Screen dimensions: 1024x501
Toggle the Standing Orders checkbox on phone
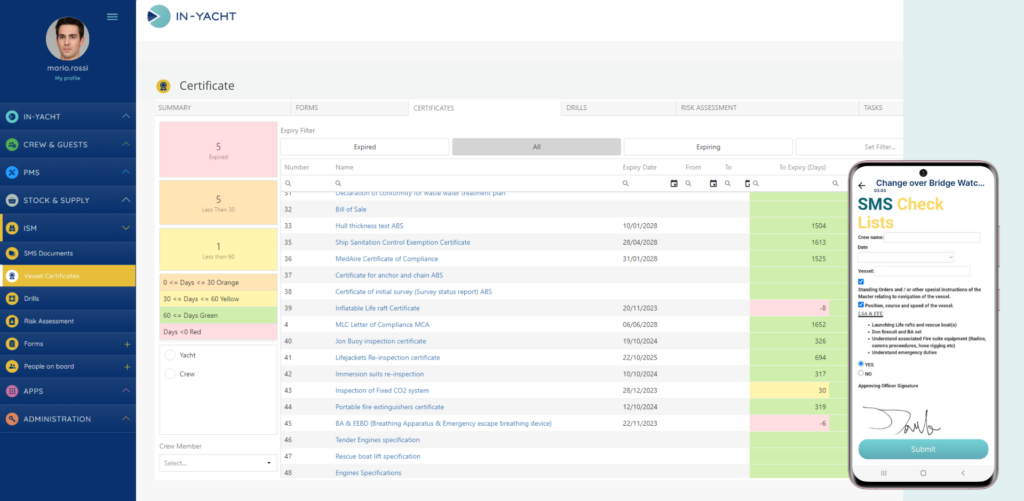[x=861, y=282]
